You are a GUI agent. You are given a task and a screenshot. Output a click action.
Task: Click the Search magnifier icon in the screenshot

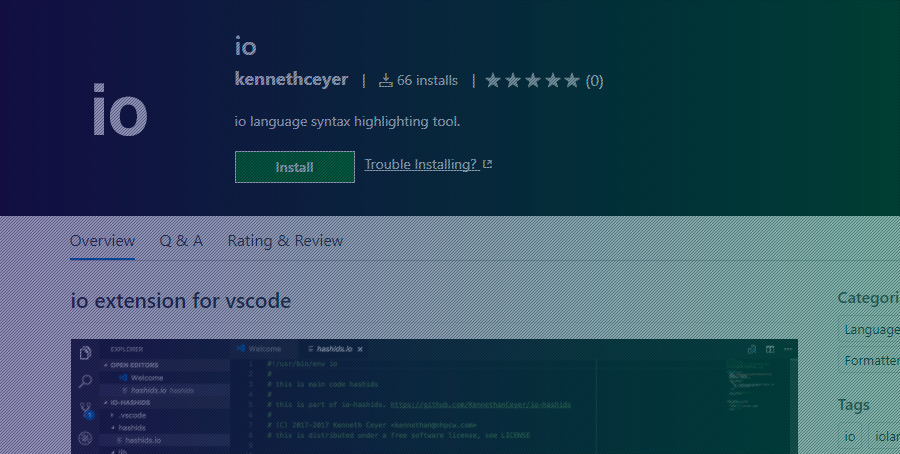[x=85, y=381]
